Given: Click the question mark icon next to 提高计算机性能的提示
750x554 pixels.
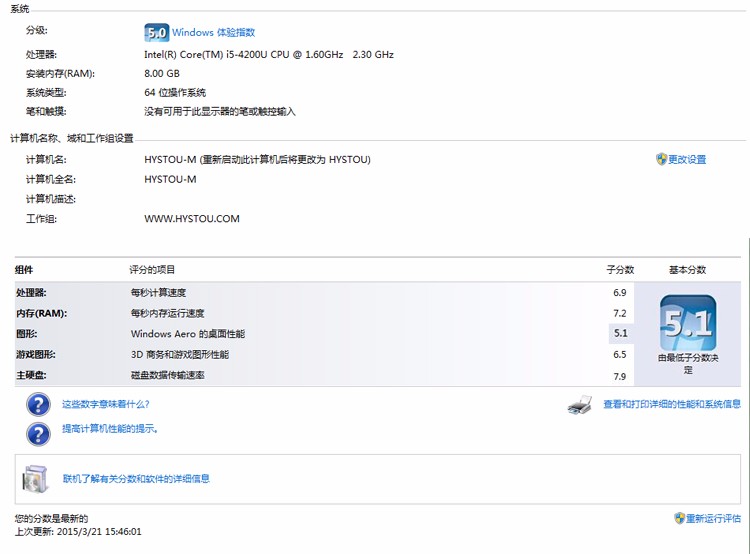Looking at the screenshot, I should click(38, 434).
